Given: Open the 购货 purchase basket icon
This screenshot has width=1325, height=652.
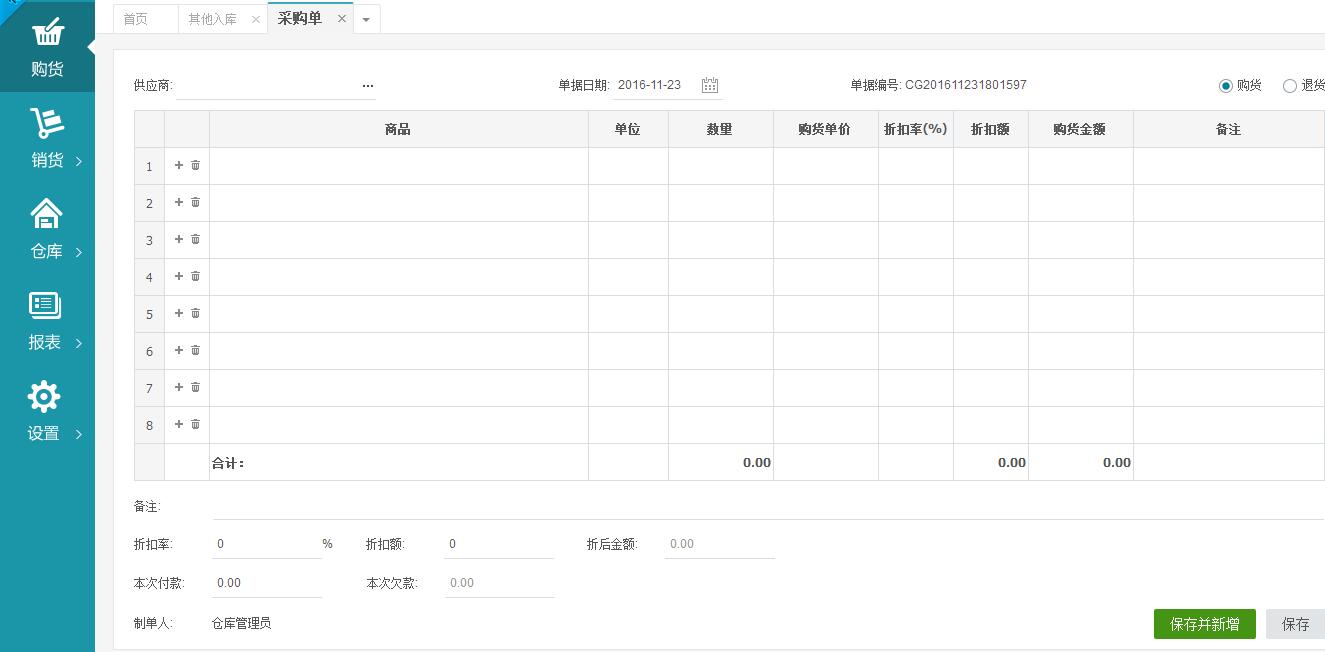Looking at the screenshot, I should coord(47,32).
